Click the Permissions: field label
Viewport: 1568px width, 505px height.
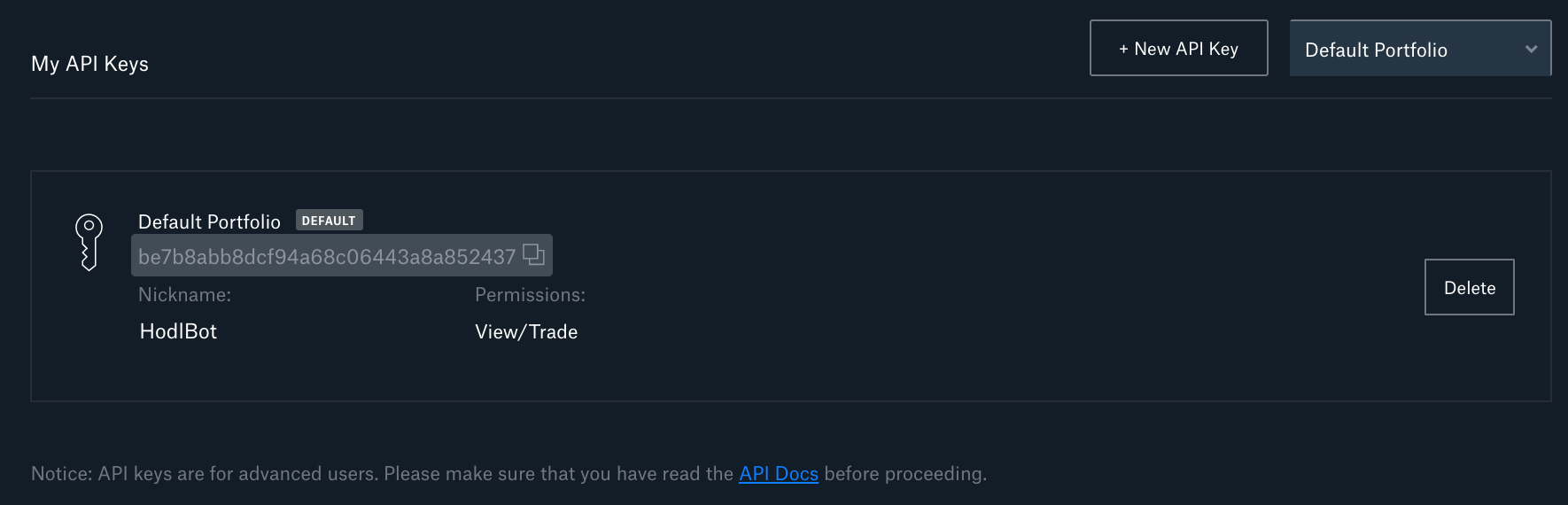[x=530, y=295]
